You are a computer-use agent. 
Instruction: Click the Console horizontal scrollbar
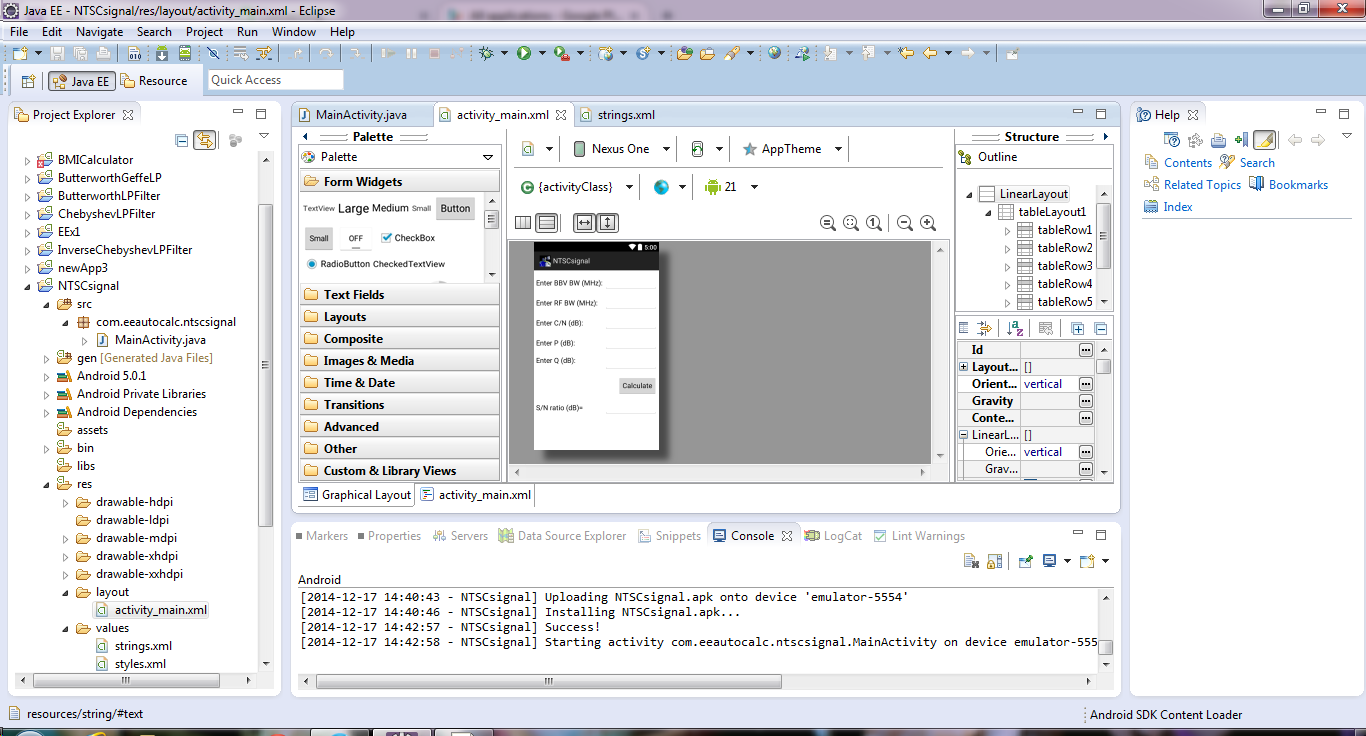coord(550,682)
